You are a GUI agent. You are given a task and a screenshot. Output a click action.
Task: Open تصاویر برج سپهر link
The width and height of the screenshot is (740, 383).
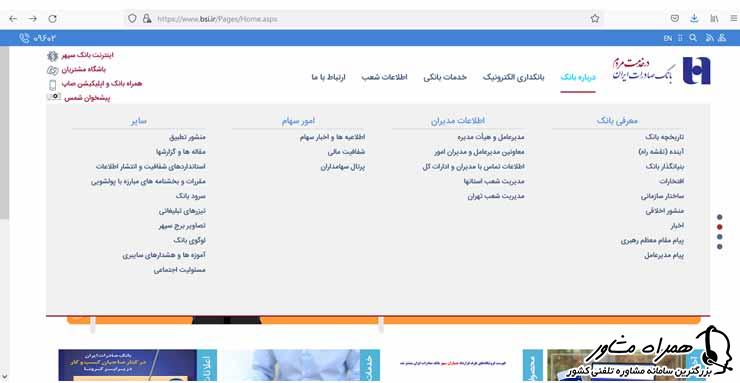tap(182, 225)
